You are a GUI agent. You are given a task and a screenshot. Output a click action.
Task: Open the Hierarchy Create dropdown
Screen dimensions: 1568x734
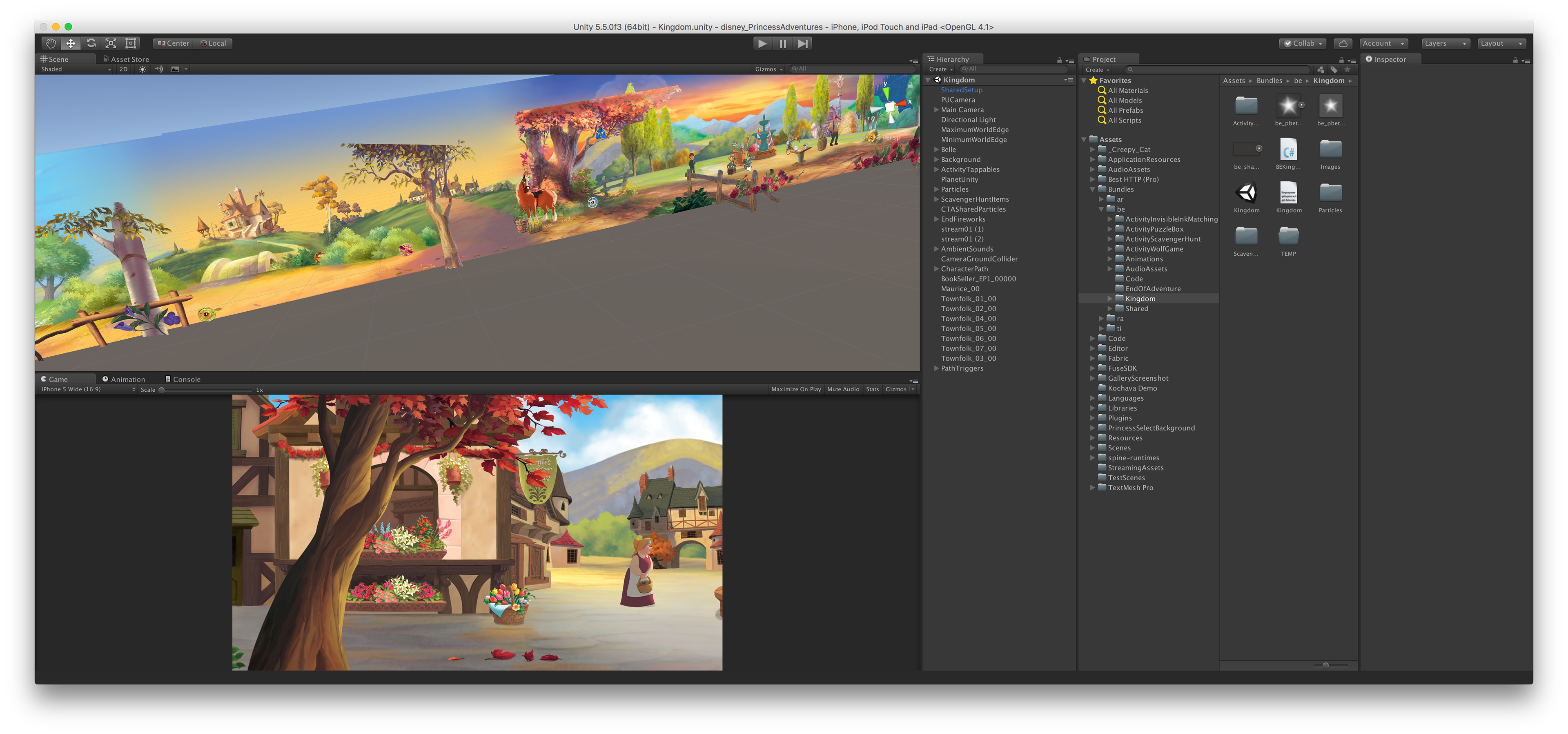(x=940, y=69)
